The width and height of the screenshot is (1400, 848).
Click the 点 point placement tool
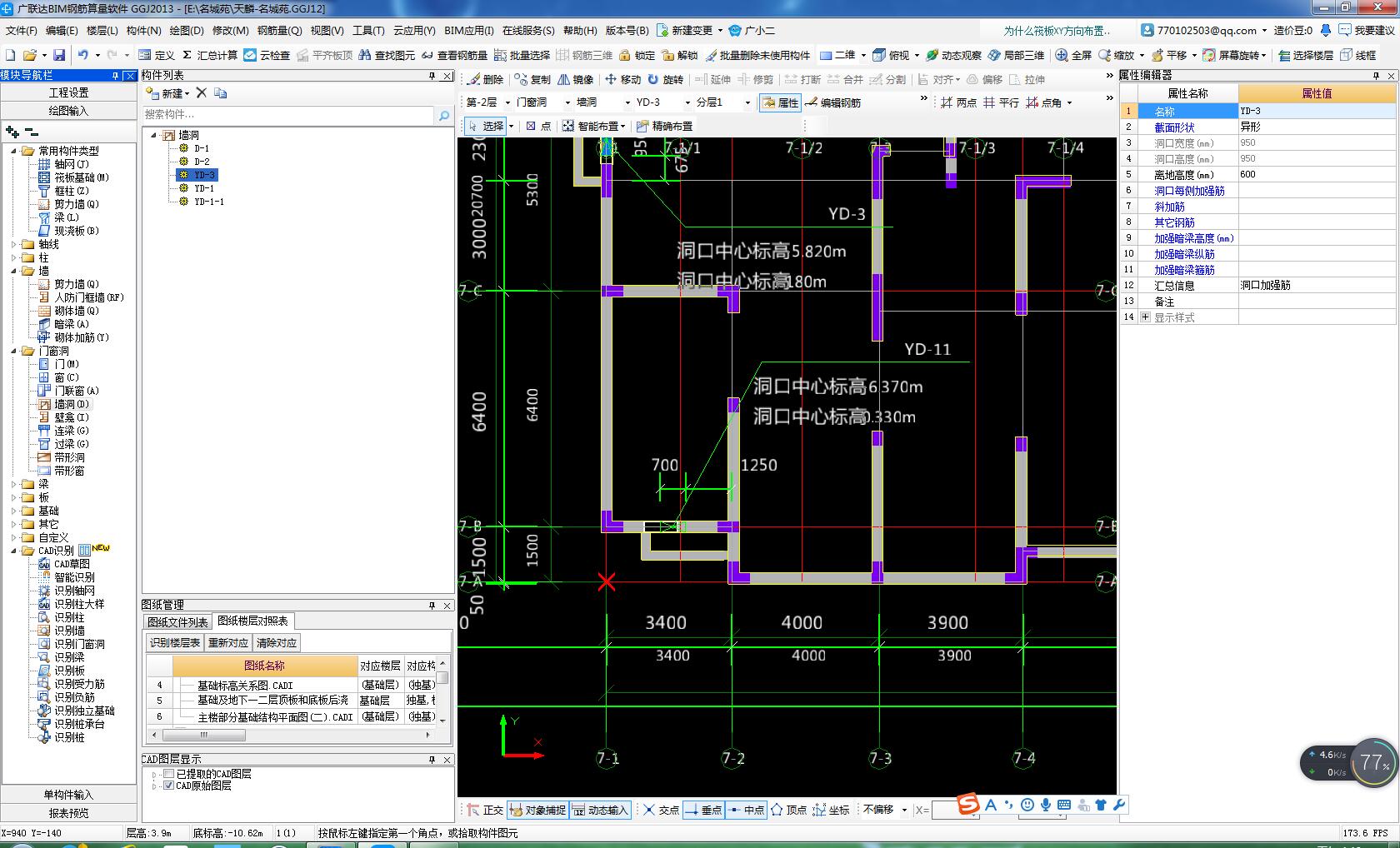[x=538, y=126]
